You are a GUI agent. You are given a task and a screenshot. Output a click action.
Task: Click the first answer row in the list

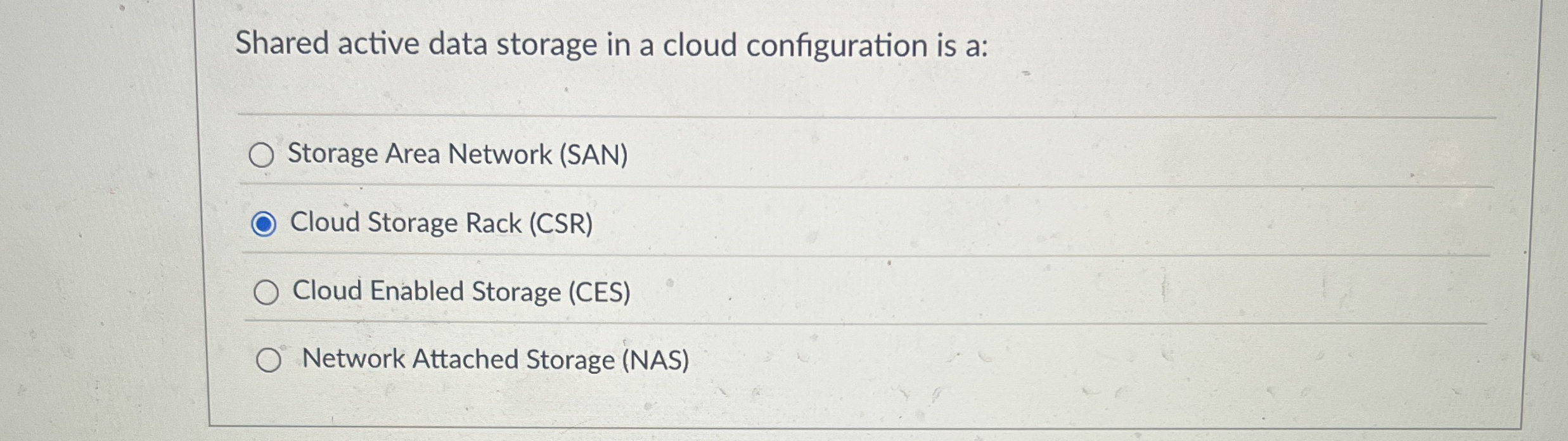pyautogui.click(x=697, y=153)
